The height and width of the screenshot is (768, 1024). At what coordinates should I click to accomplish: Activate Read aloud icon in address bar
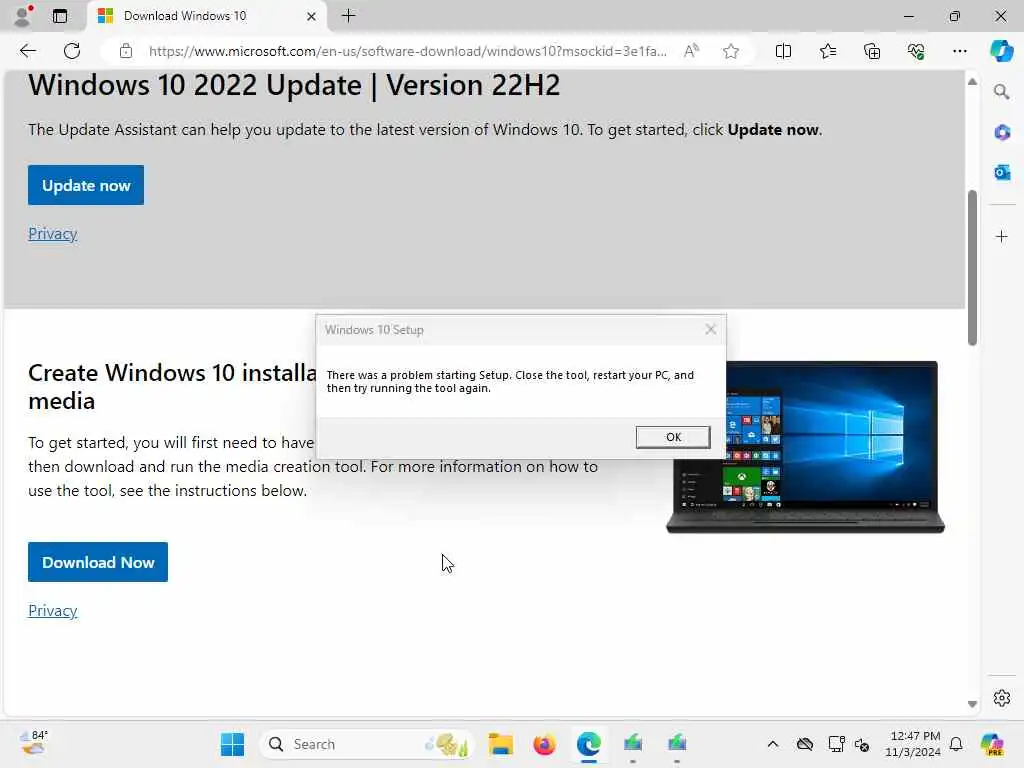click(692, 51)
